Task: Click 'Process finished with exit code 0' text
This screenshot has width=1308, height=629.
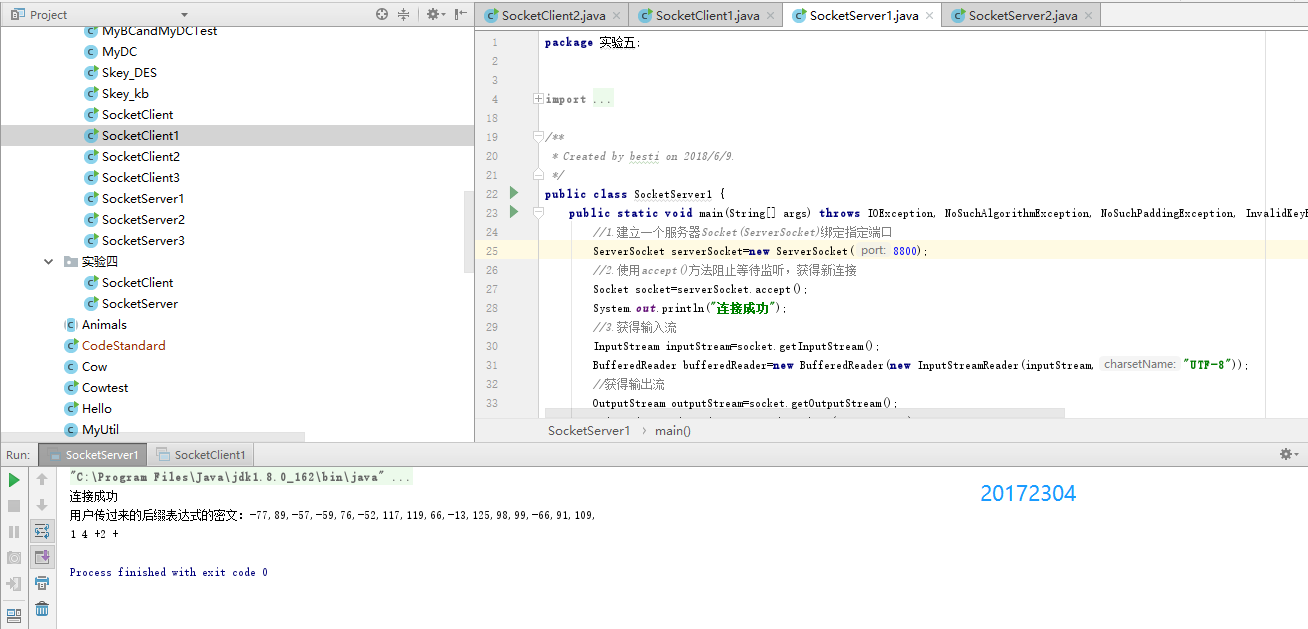Action: click(x=169, y=572)
